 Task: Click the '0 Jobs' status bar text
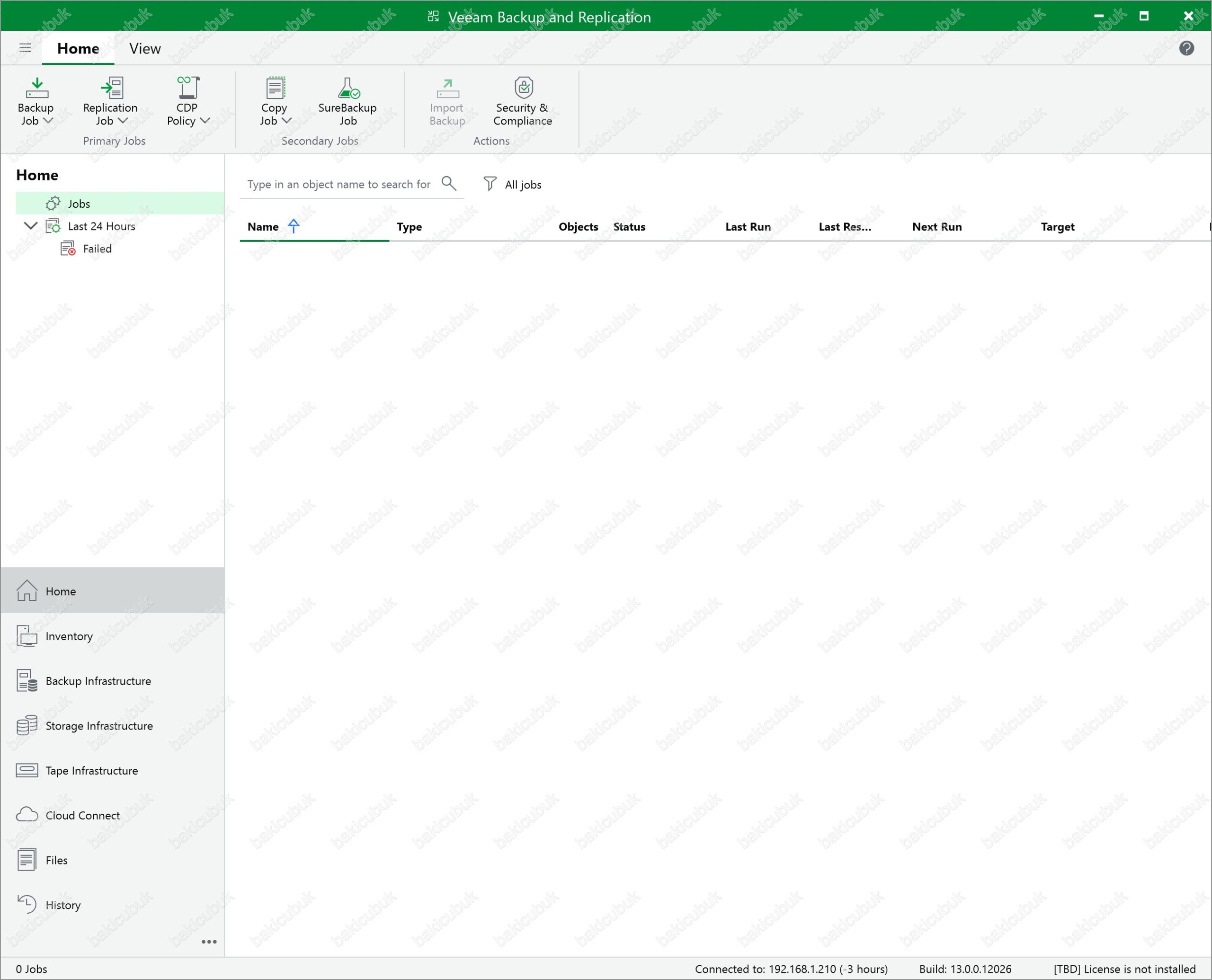pyautogui.click(x=31, y=969)
